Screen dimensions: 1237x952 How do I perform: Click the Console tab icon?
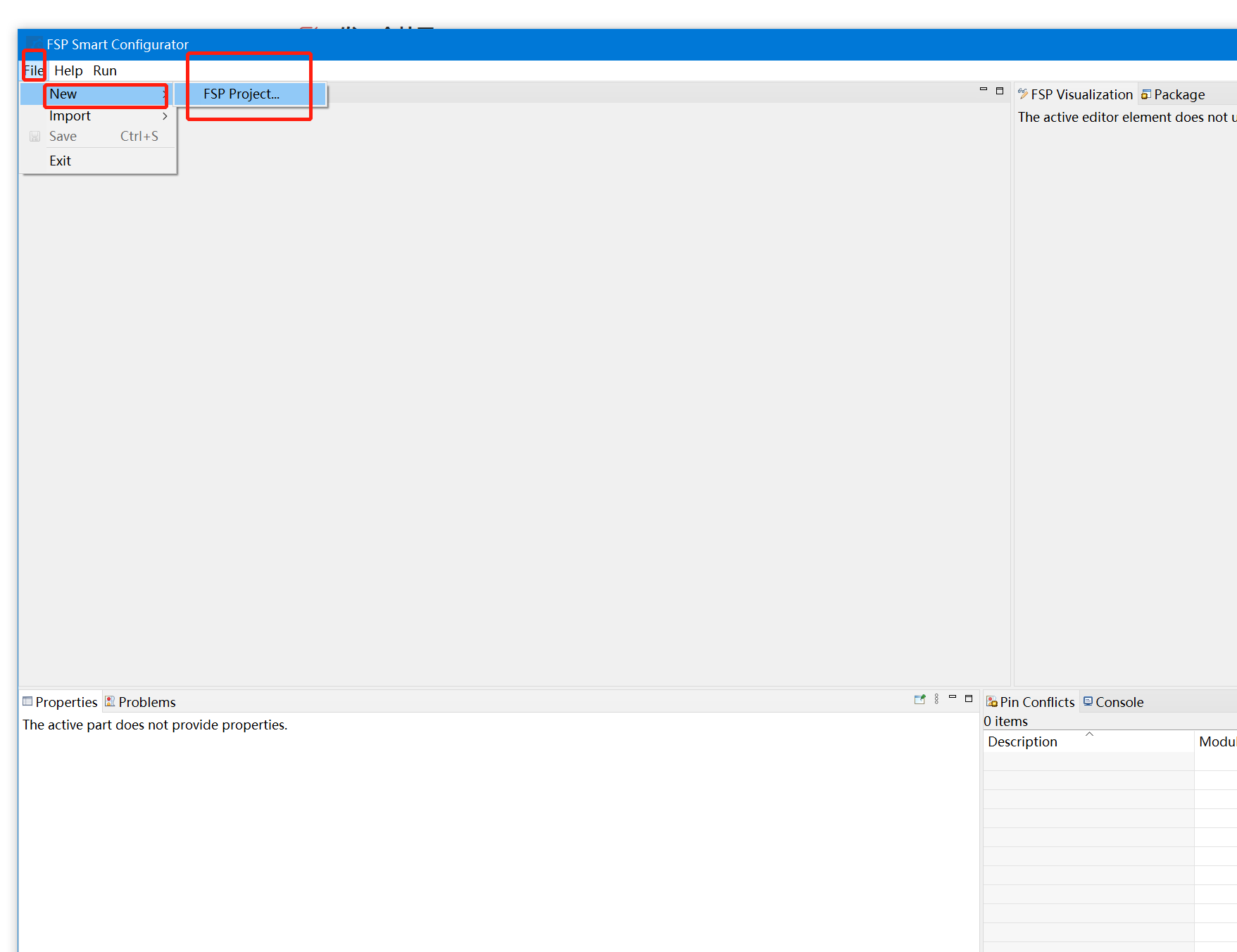pyautogui.click(x=1088, y=701)
